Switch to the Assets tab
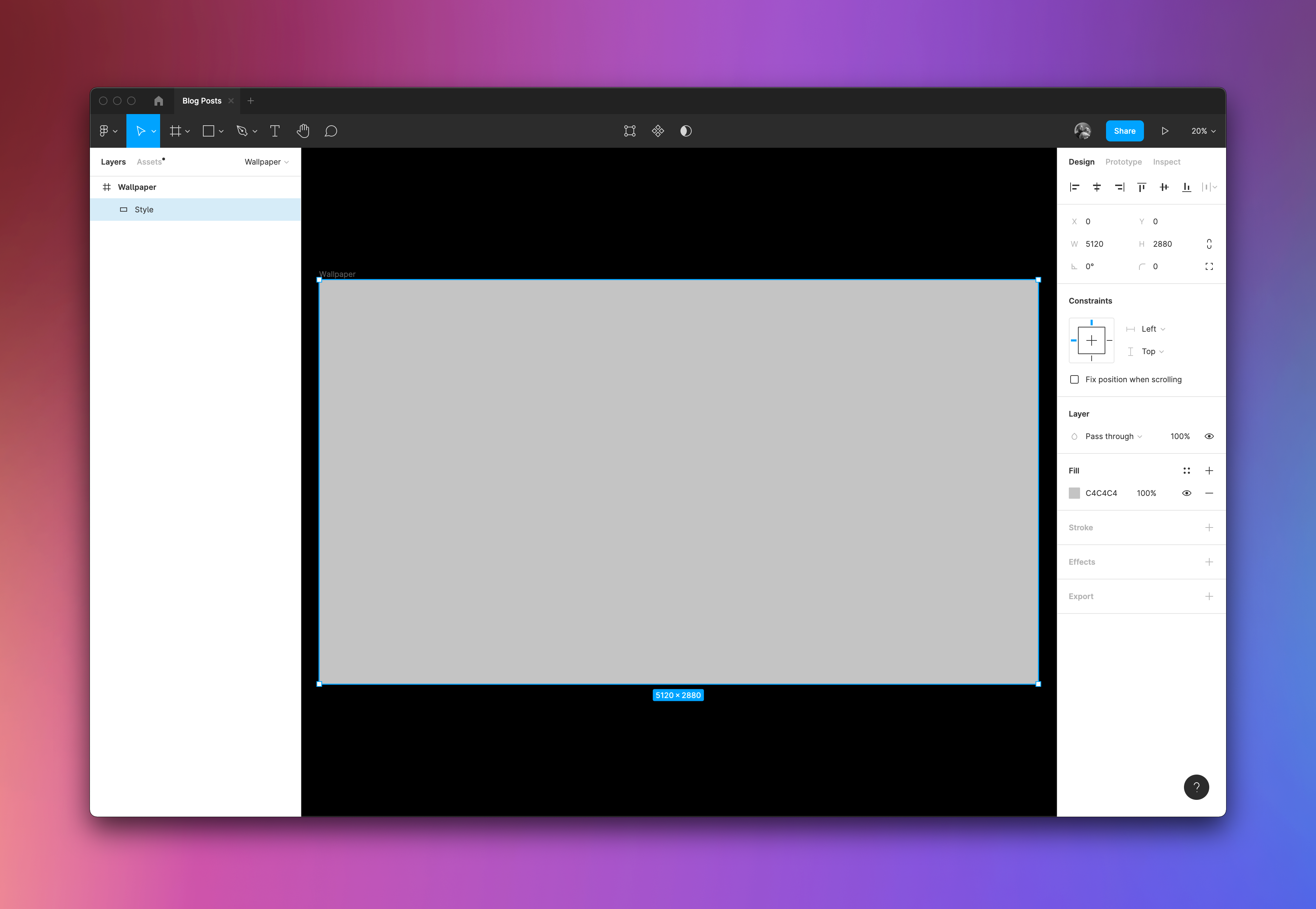 click(149, 162)
